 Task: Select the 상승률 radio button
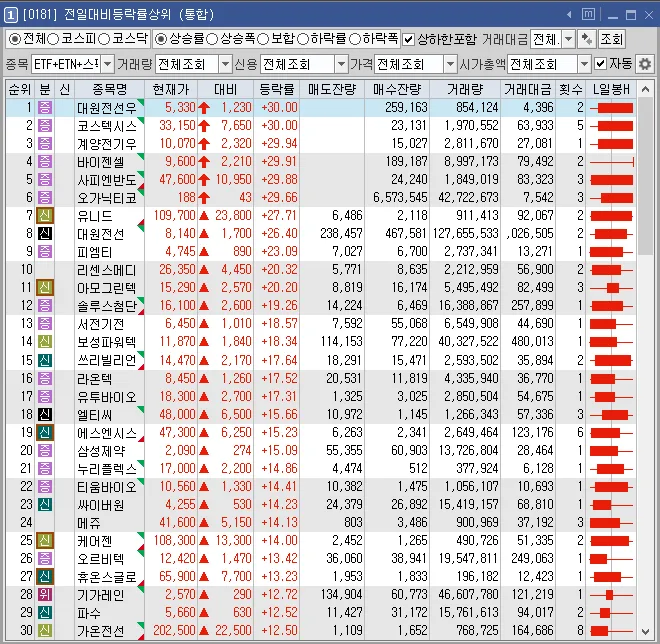pyautogui.click(x=160, y=39)
